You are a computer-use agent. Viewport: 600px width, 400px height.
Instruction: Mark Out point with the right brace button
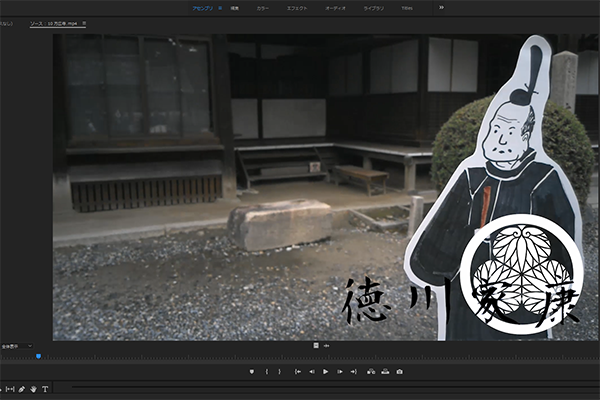tap(279, 371)
